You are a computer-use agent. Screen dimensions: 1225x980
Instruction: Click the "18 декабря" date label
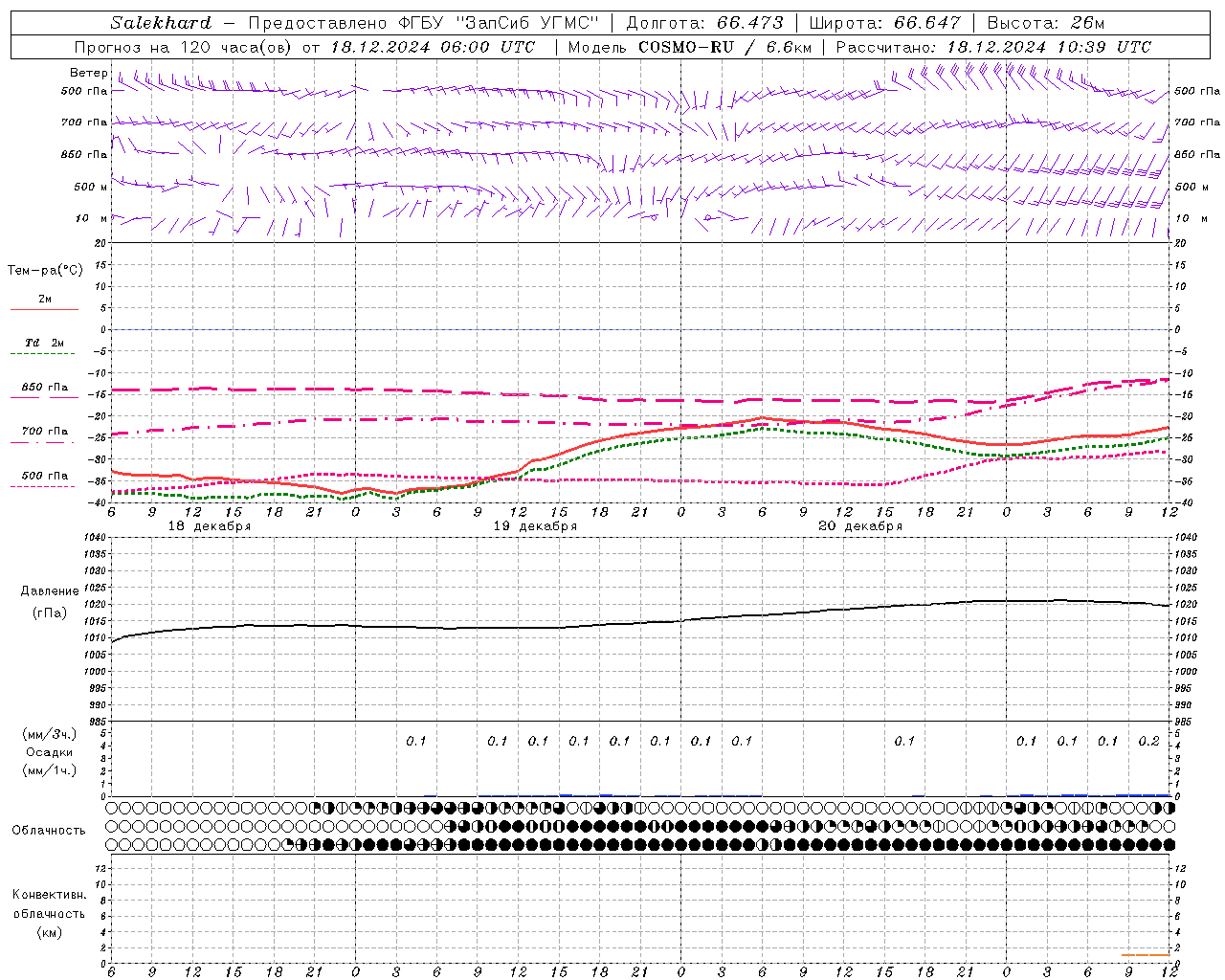pos(210,526)
